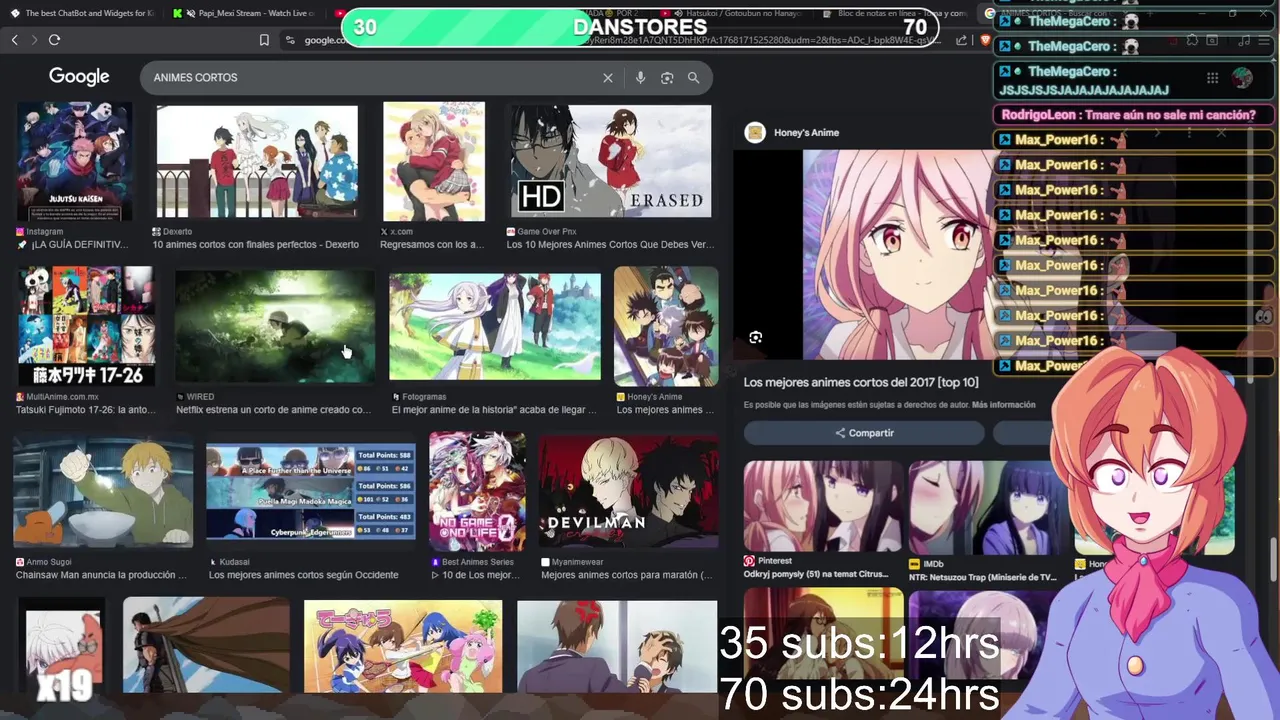Viewport: 1280px width, 720px height.
Task: Open the colorful chibi girls thumbnail
Action: tap(403, 645)
